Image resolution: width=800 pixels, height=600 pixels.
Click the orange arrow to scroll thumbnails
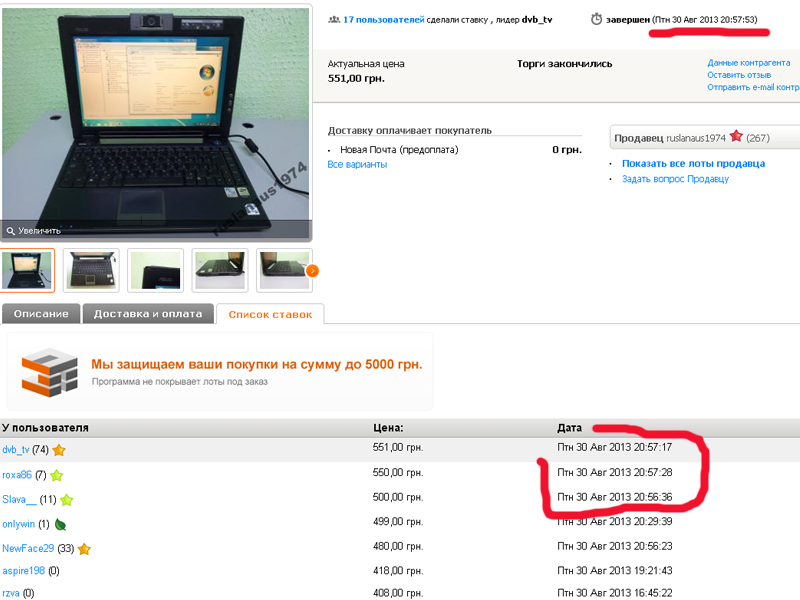pos(312,270)
